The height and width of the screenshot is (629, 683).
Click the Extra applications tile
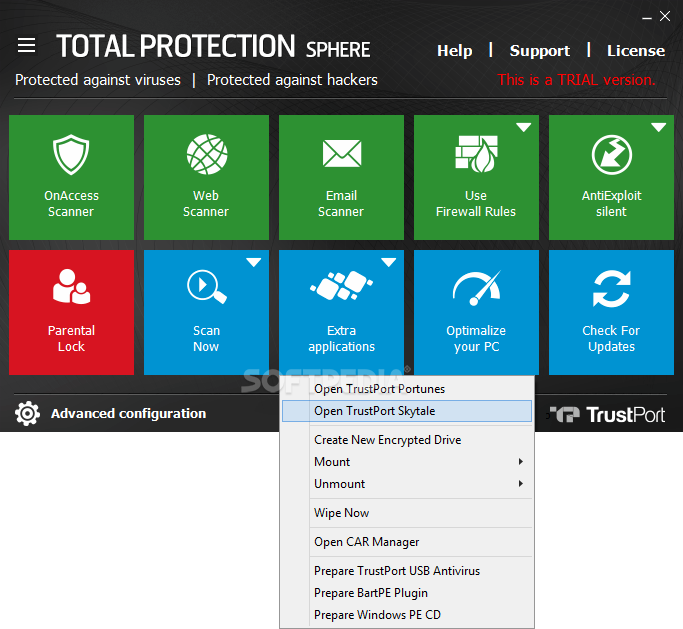pyautogui.click(x=342, y=312)
